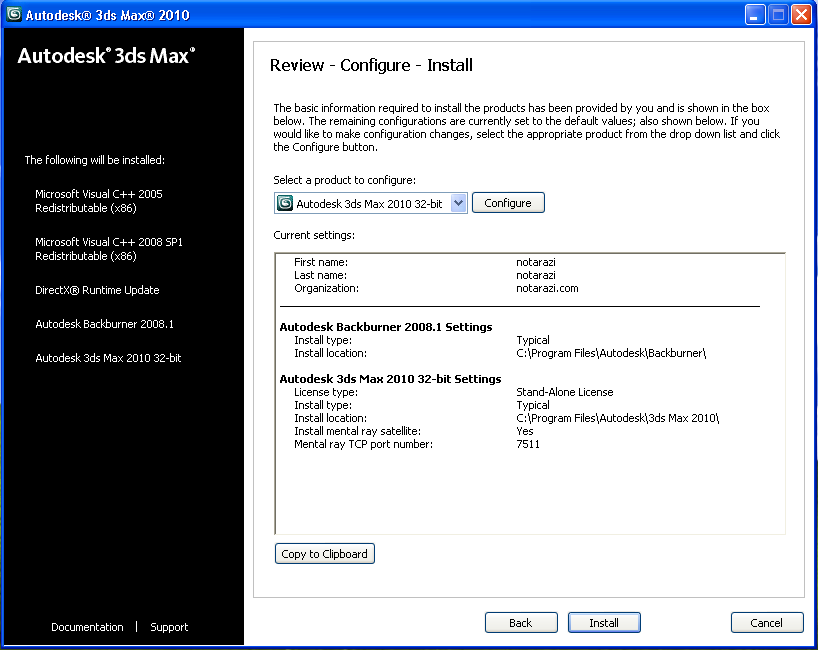Go Back to the previous step
This screenshot has width=818, height=650.
[521, 622]
